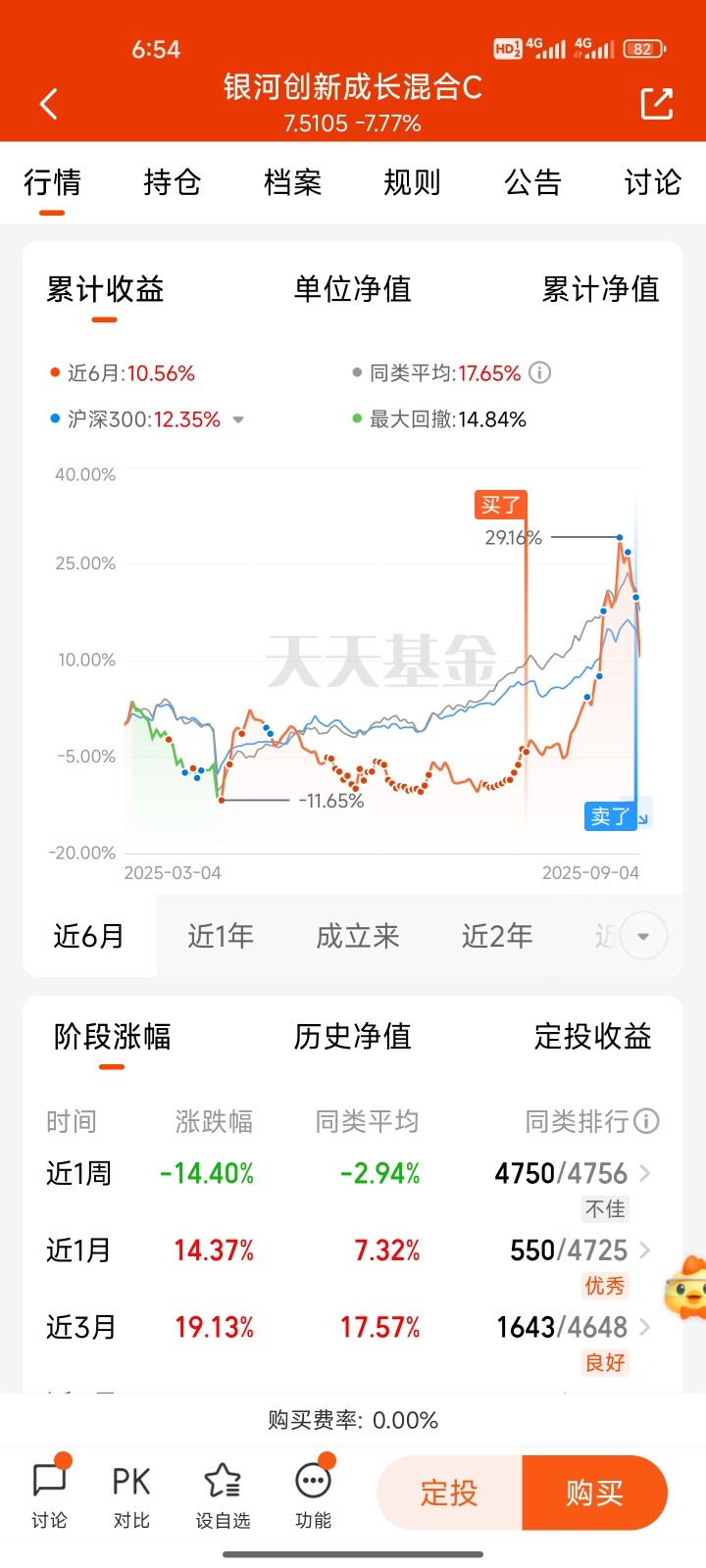The height and width of the screenshot is (1568, 706).
Task: Tap the 购买 buy button
Action: 595,1493
